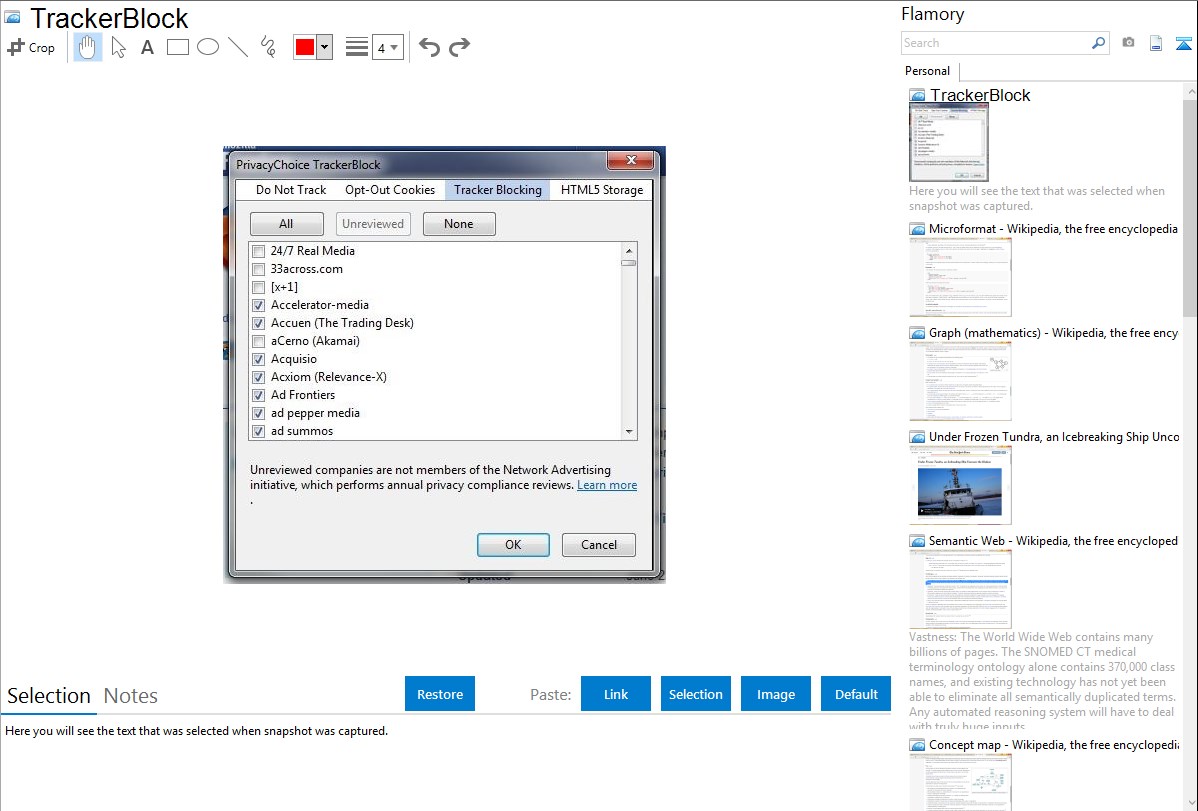
Task: Pick the ellipse shape tool
Action: pyautogui.click(x=208, y=47)
